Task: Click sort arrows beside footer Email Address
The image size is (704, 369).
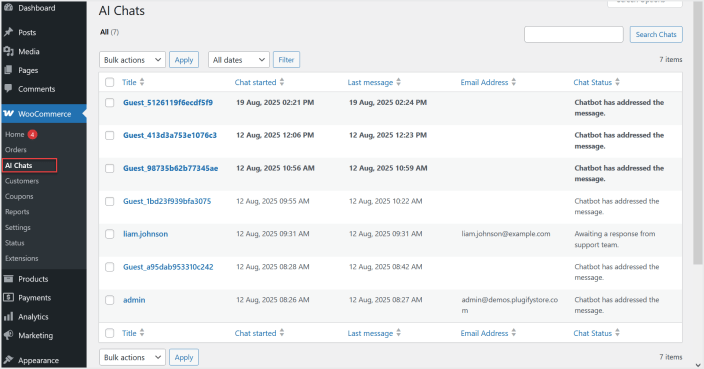Action: coord(514,333)
